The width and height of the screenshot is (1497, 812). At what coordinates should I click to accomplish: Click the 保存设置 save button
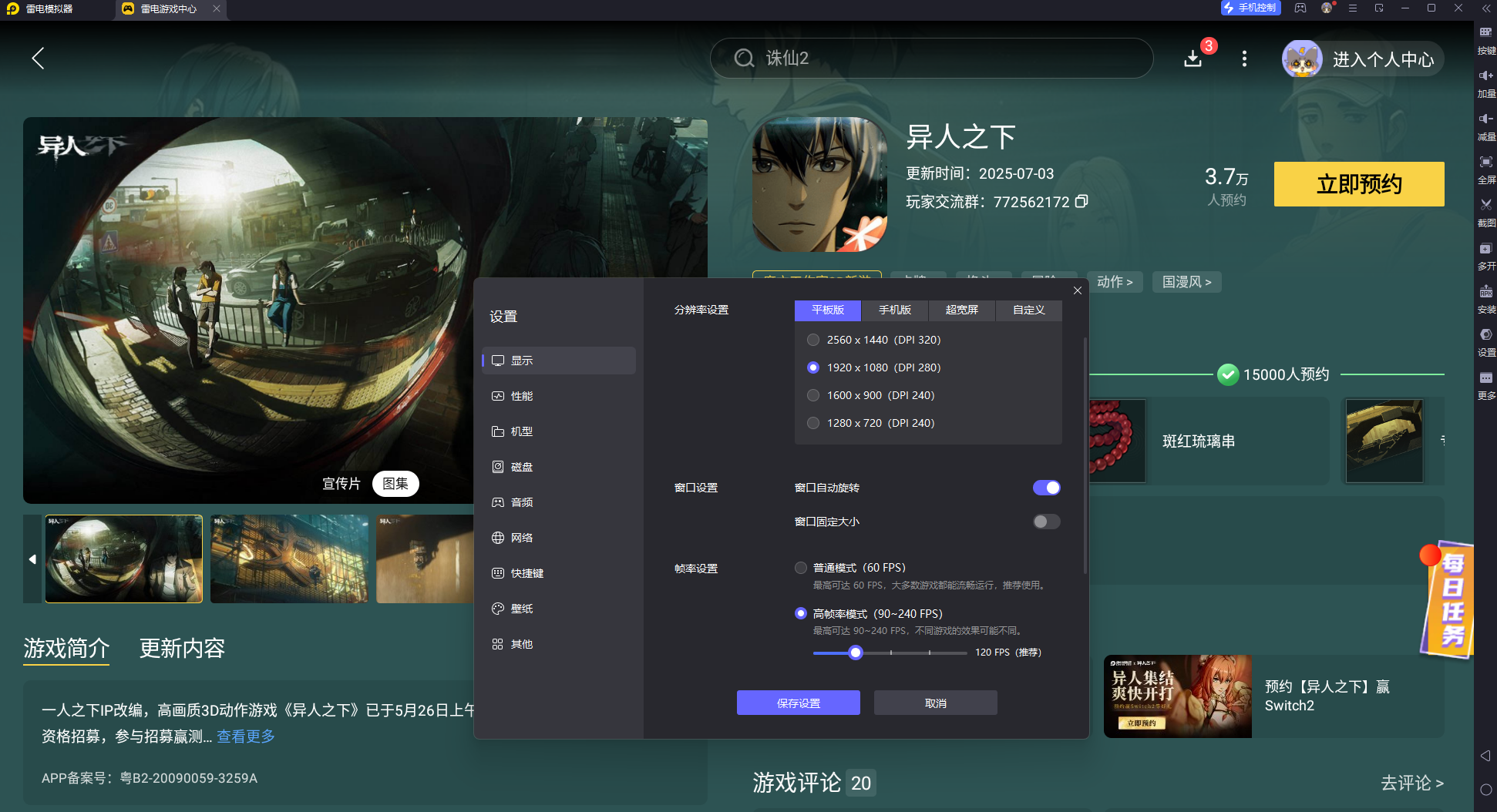tap(799, 703)
